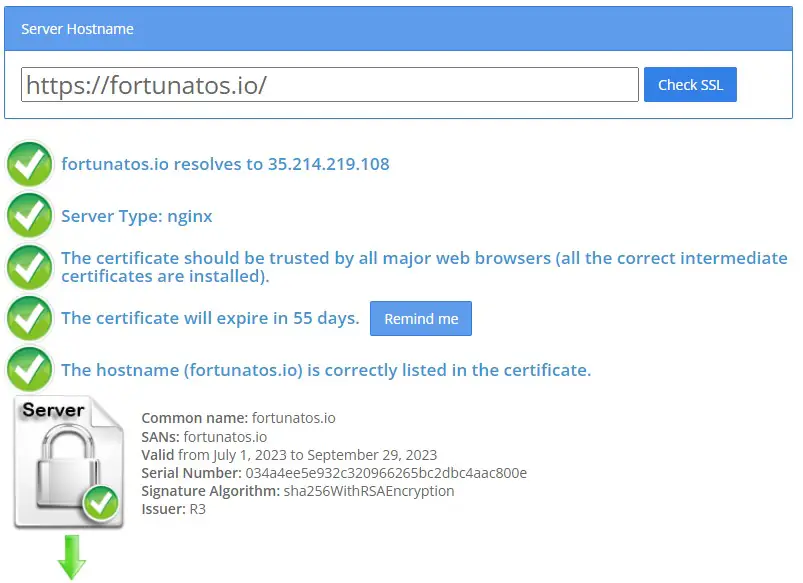Viewport: 803px width, 583px height.
Task: Click the 'Issuer: R3' line
Action: (x=173, y=509)
